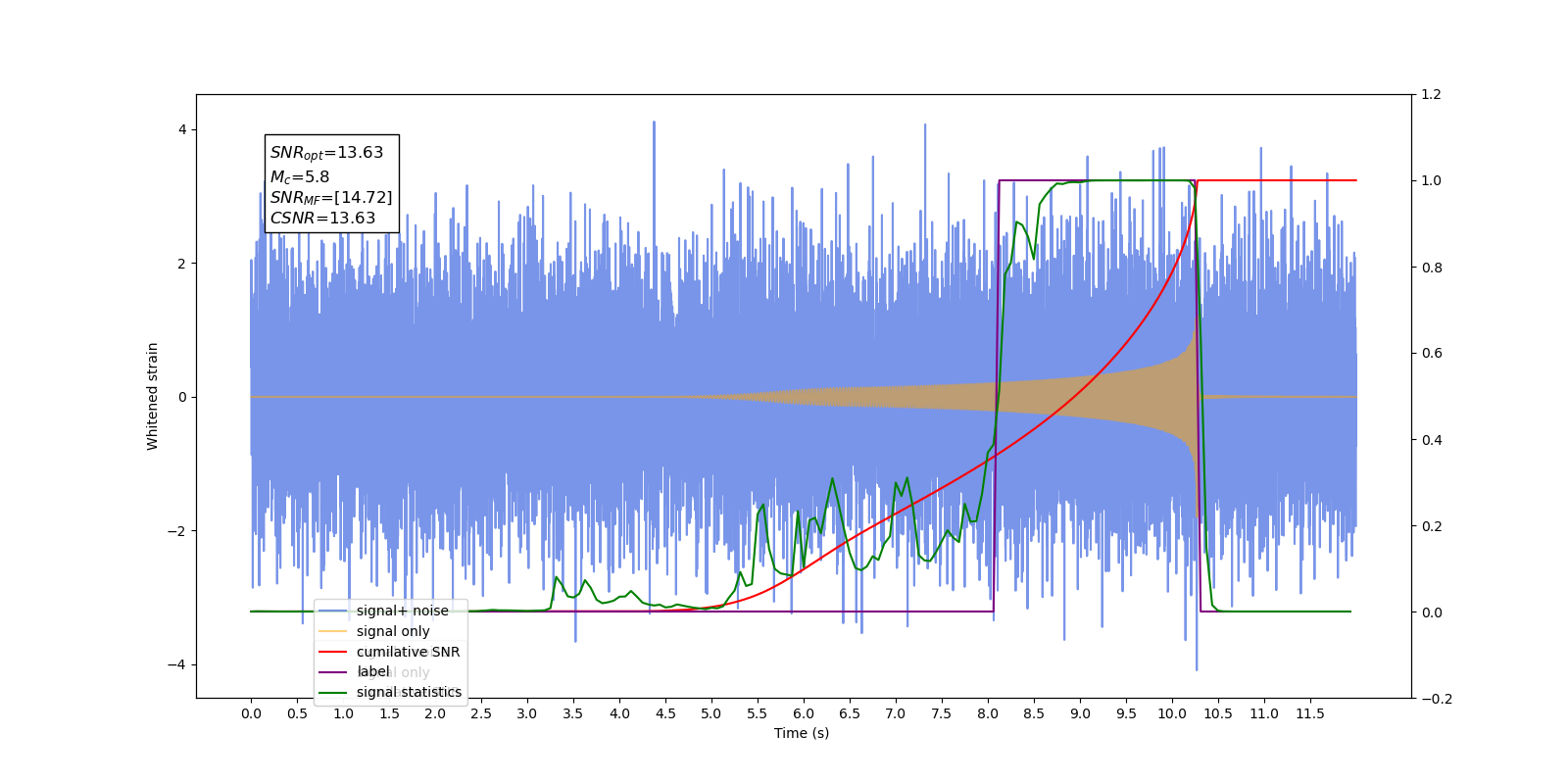Click right y-axis tick label 0.4

1431,440
